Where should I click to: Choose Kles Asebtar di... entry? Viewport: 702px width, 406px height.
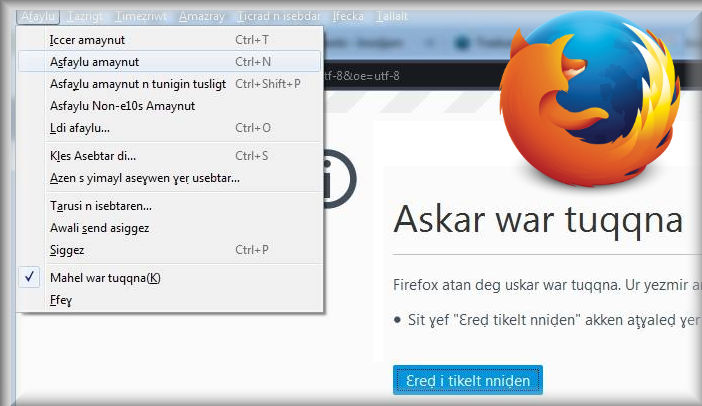click(x=170, y=156)
